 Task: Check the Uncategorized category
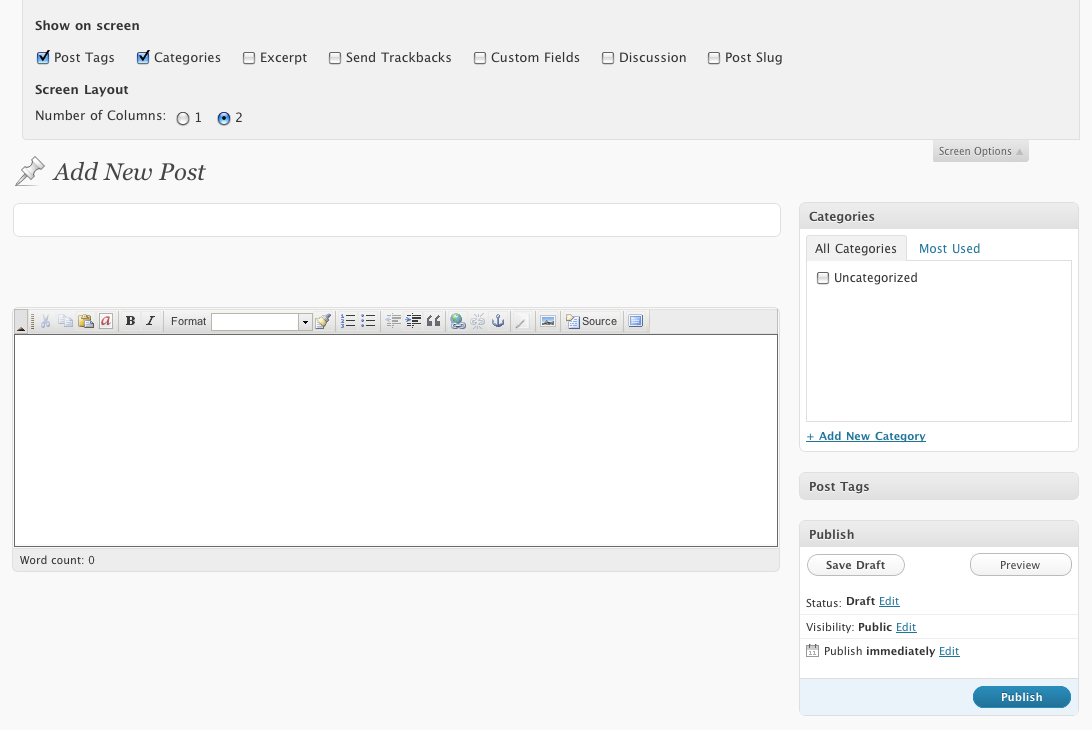point(823,278)
